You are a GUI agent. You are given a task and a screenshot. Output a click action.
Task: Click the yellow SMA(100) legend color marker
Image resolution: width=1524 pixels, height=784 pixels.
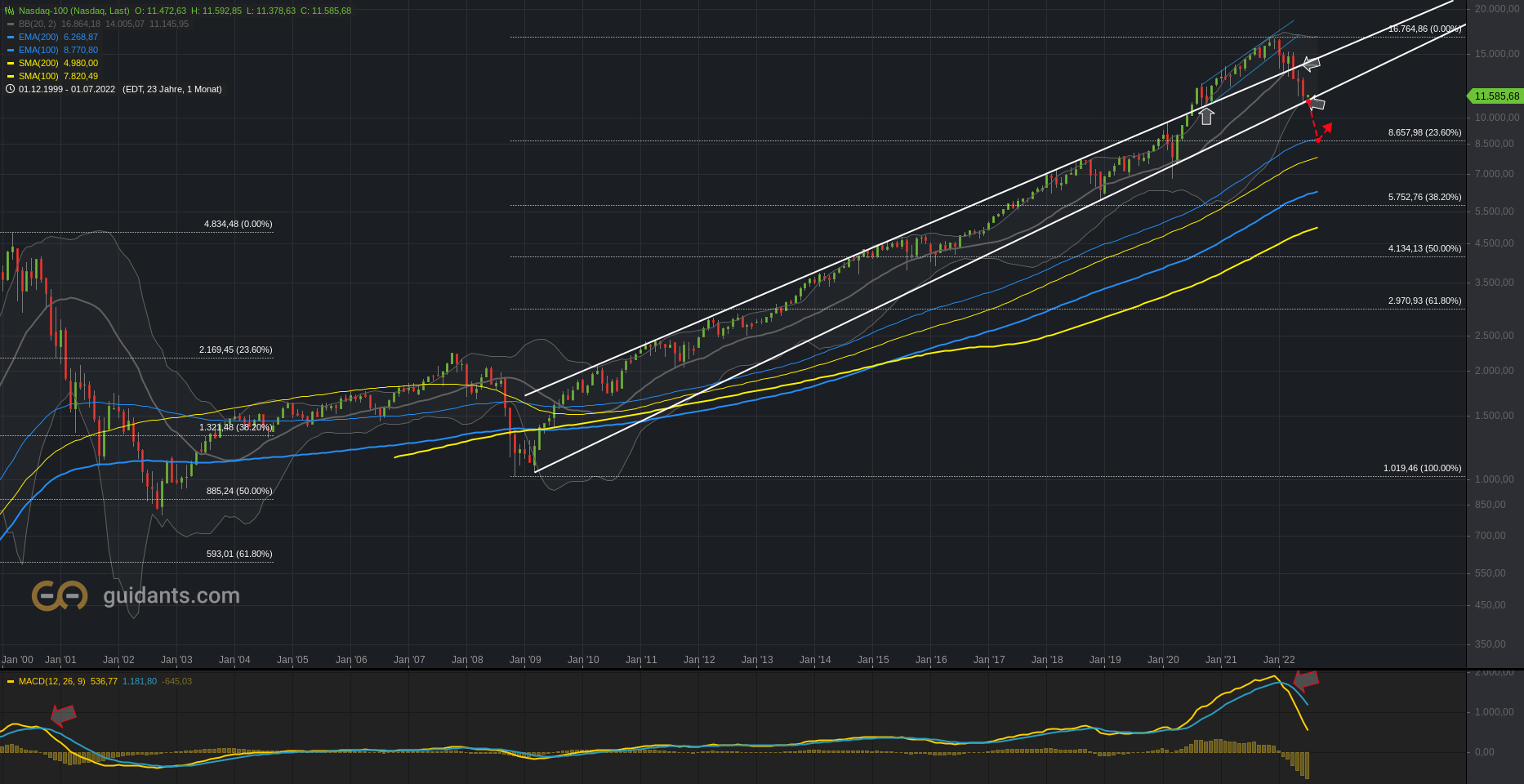pos(11,76)
